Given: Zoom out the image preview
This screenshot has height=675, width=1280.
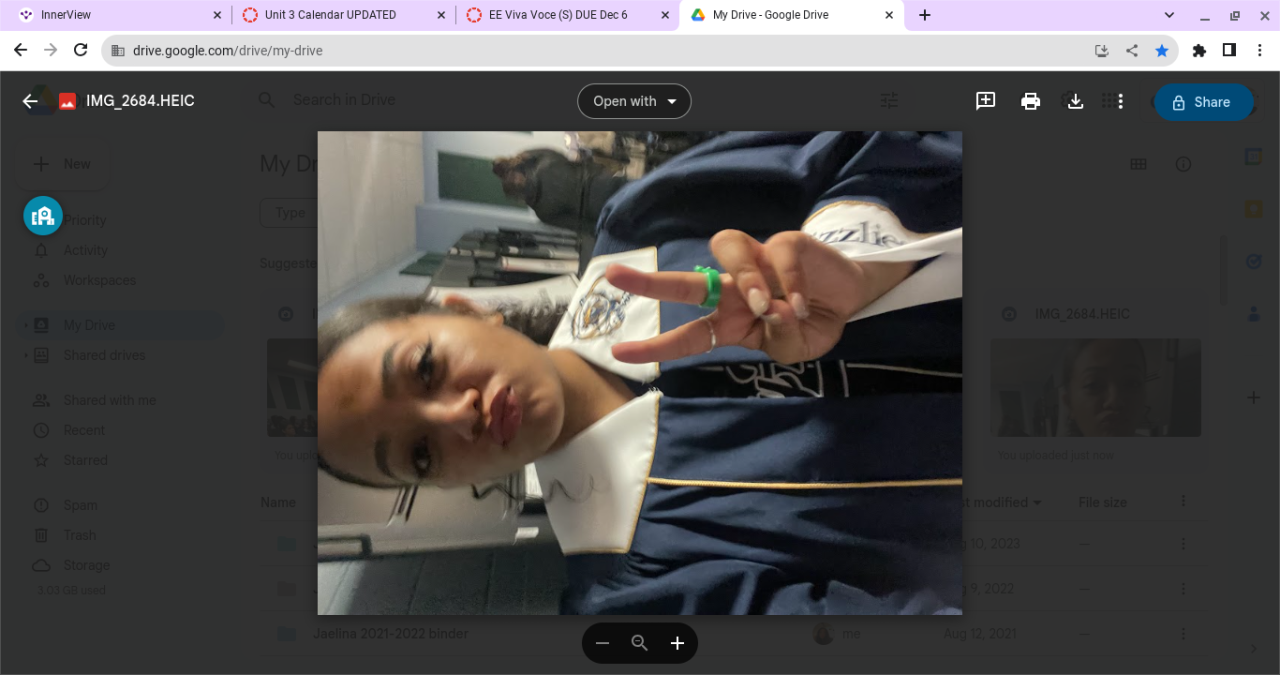Looking at the screenshot, I should pos(602,643).
